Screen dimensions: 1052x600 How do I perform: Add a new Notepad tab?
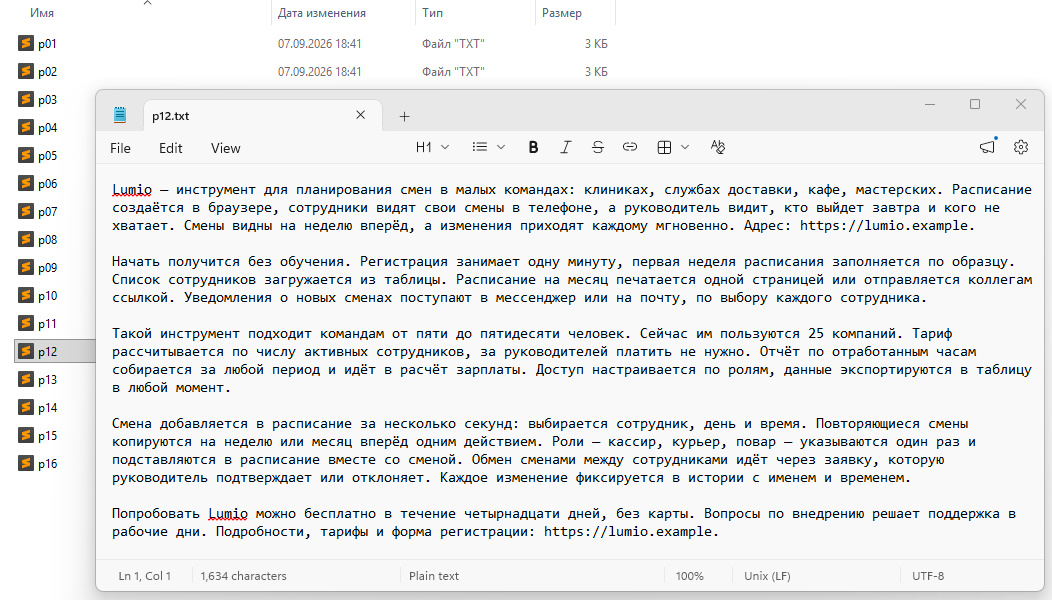point(404,117)
